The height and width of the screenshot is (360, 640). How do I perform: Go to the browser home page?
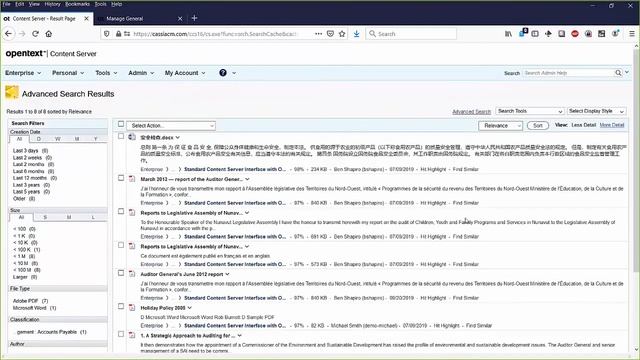49,34
